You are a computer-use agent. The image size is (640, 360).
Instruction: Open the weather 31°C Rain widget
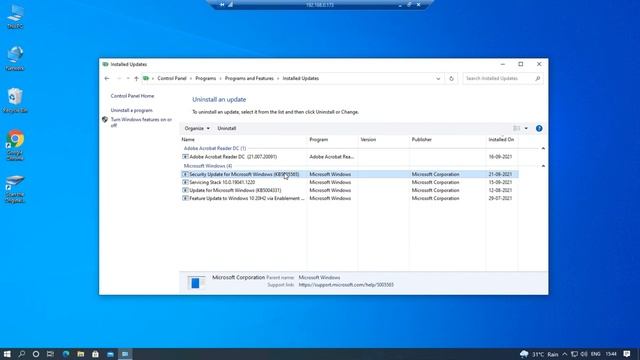point(539,354)
